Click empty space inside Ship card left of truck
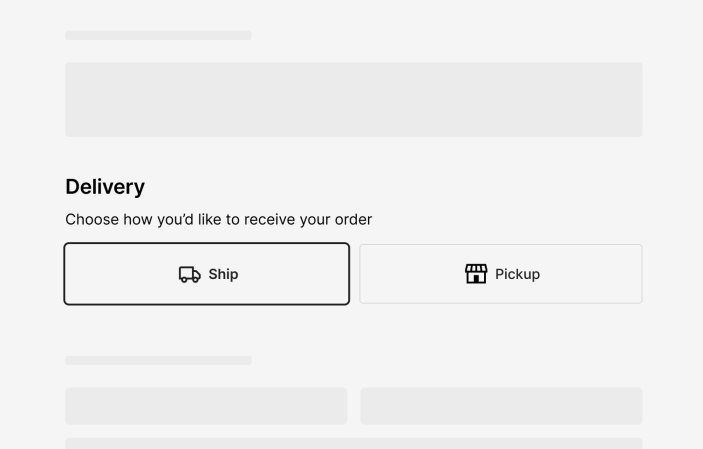The width and height of the screenshot is (703, 449). [x=121, y=274]
